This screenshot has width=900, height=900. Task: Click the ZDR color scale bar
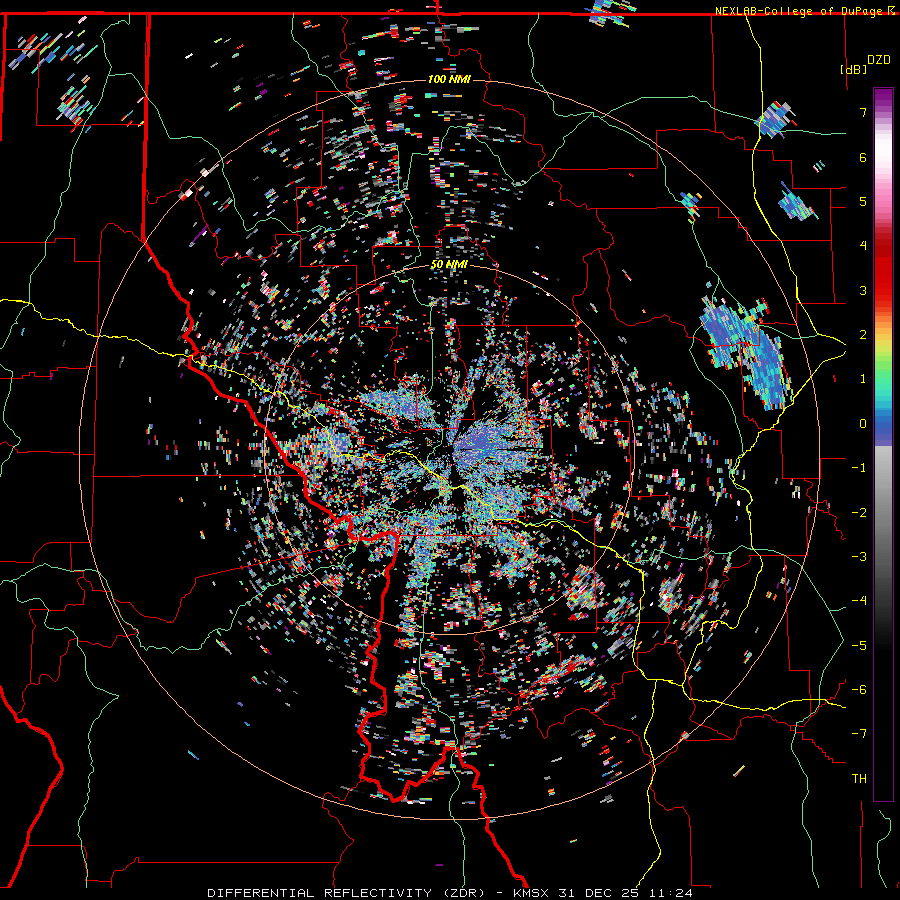(883, 444)
